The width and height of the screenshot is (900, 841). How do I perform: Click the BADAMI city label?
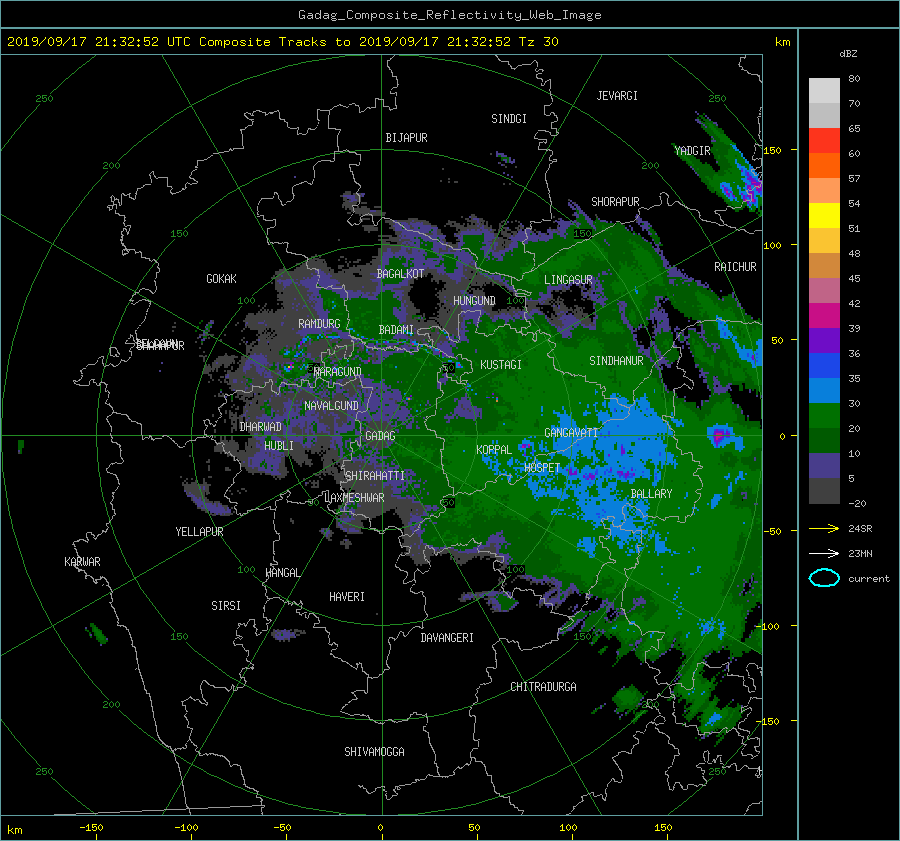[396, 330]
